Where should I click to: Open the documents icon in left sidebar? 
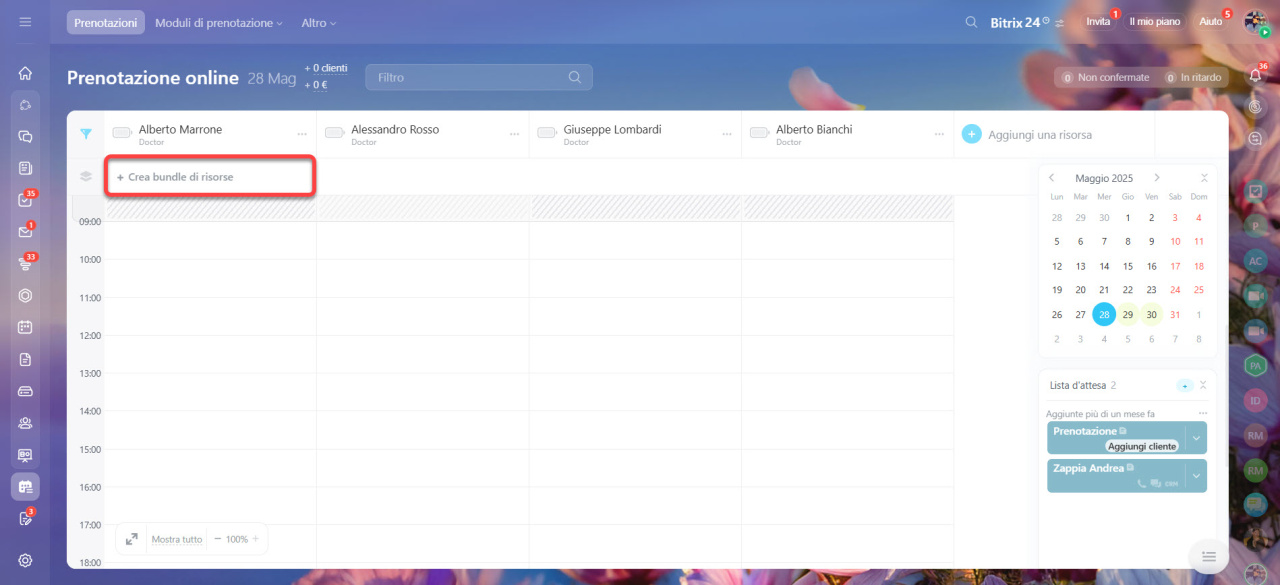point(25,359)
